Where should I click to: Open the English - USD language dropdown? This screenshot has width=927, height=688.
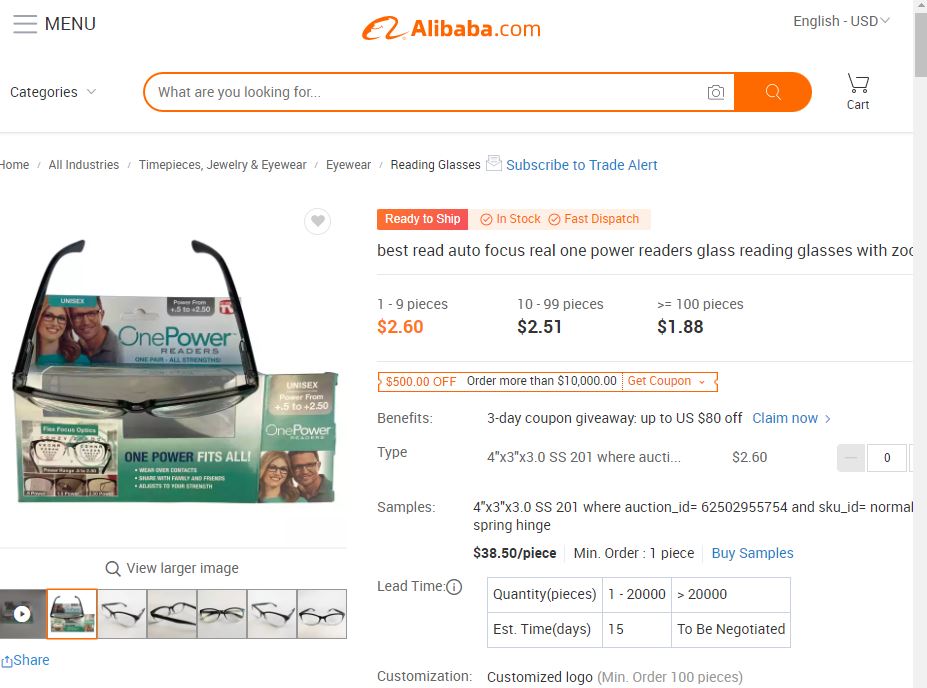(x=841, y=21)
